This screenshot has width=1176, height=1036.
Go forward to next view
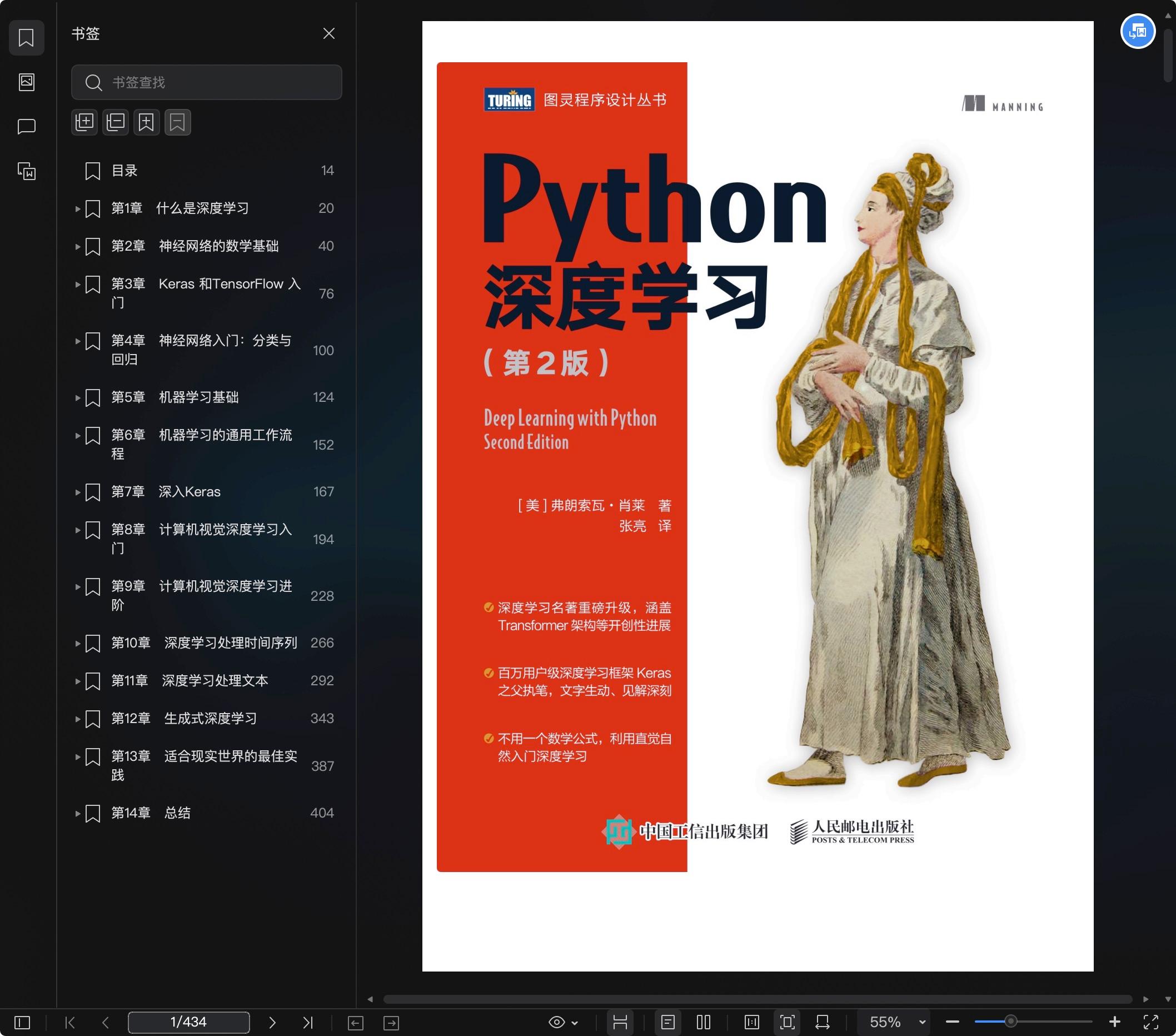point(391,1023)
